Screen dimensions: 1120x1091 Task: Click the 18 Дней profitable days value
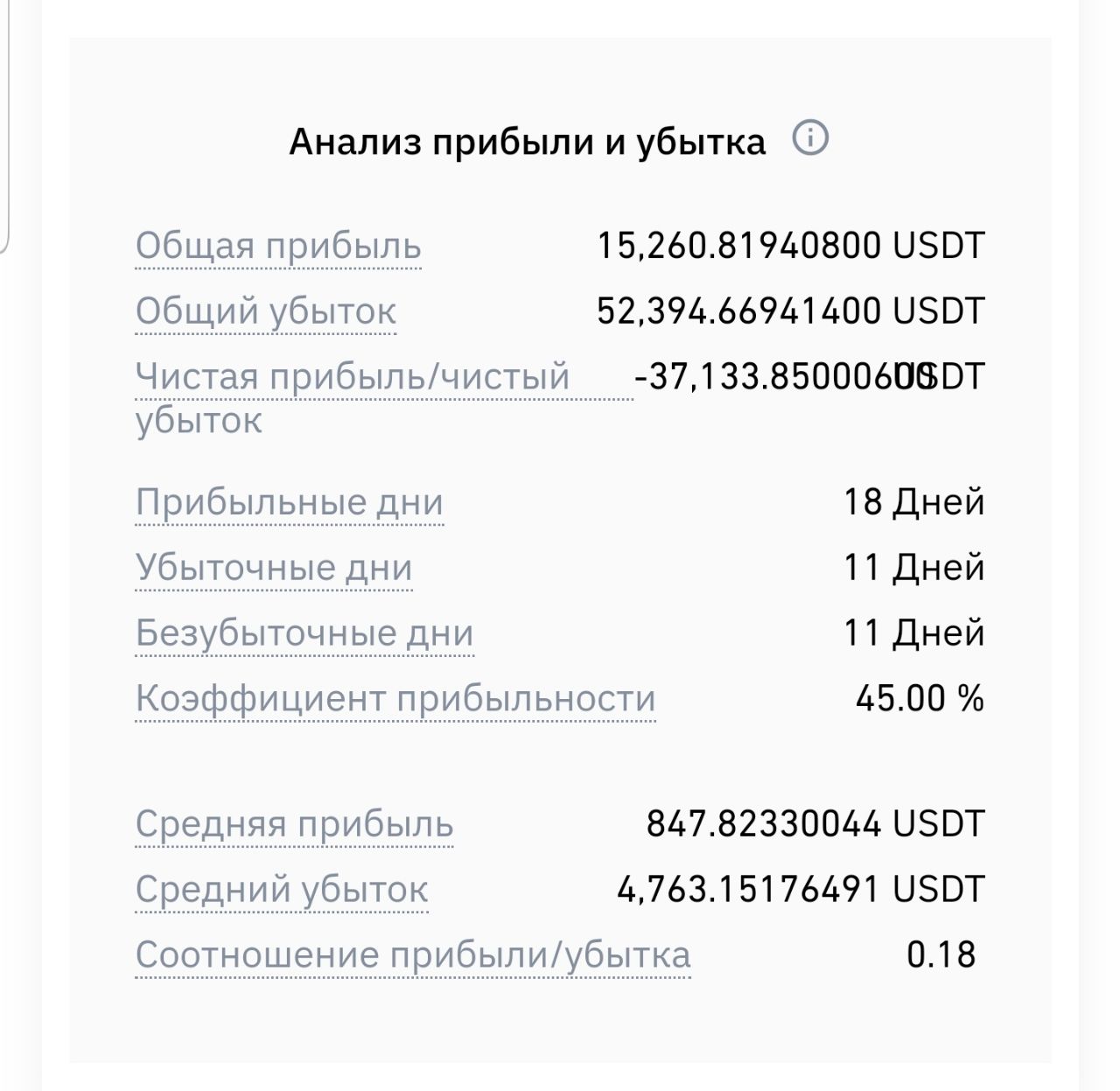coord(914,502)
